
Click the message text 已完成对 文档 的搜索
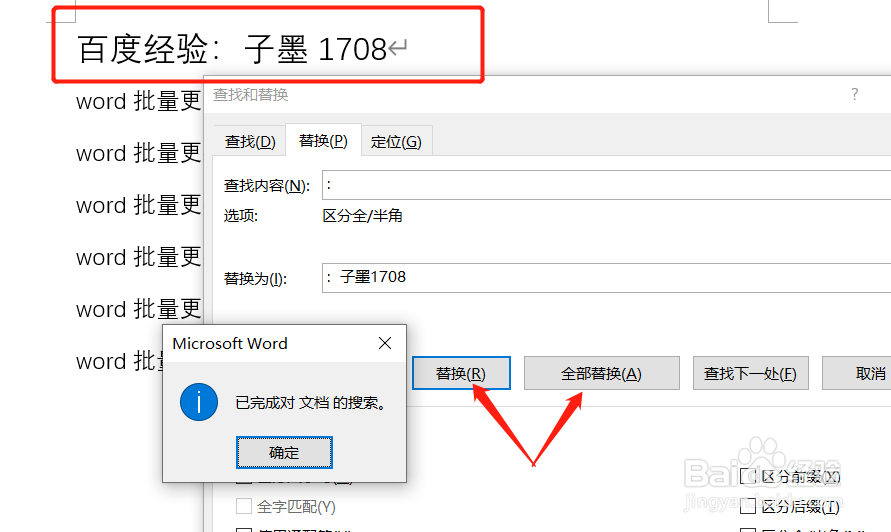click(x=311, y=403)
